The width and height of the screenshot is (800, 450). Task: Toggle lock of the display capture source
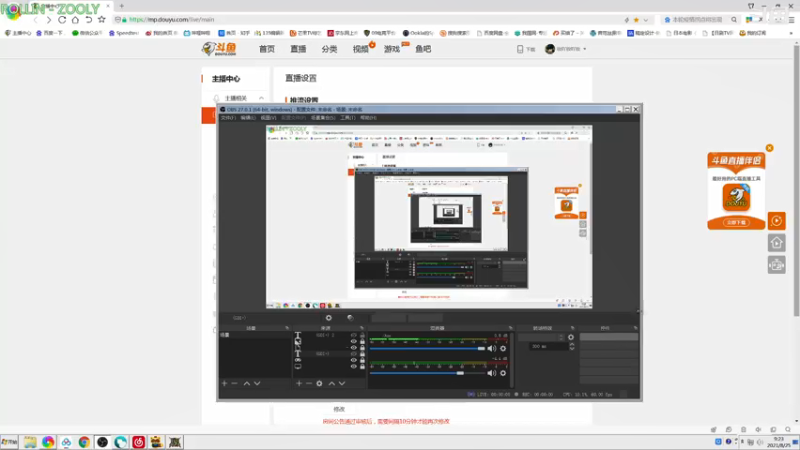coord(363,366)
